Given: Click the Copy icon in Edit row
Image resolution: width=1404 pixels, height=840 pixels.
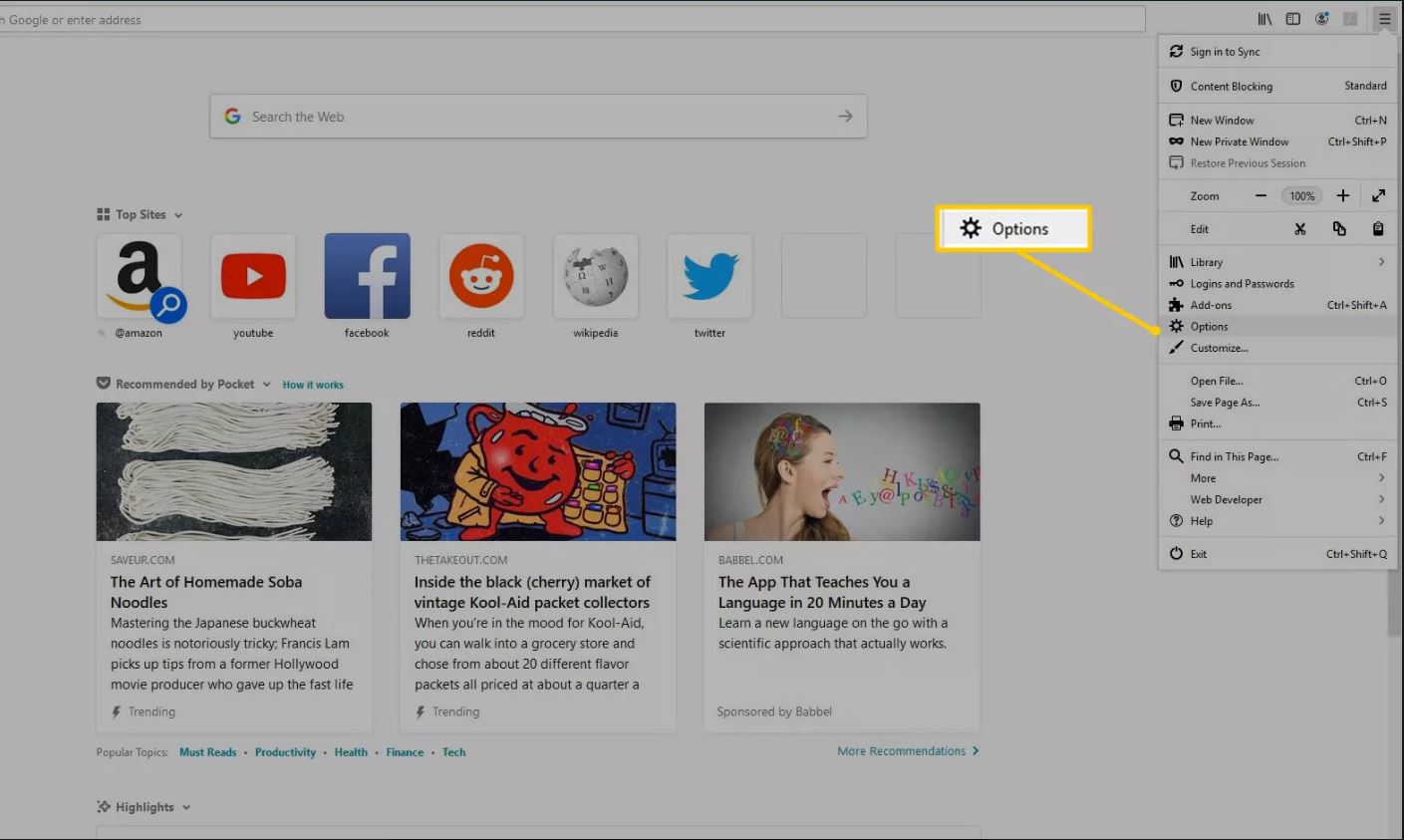Looking at the screenshot, I should [x=1339, y=229].
